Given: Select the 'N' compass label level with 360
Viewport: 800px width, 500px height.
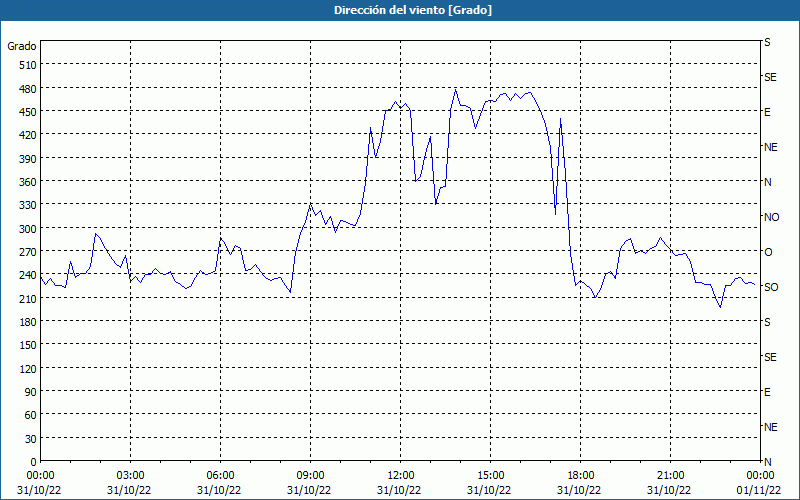Looking at the screenshot, I should (x=768, y=182).
